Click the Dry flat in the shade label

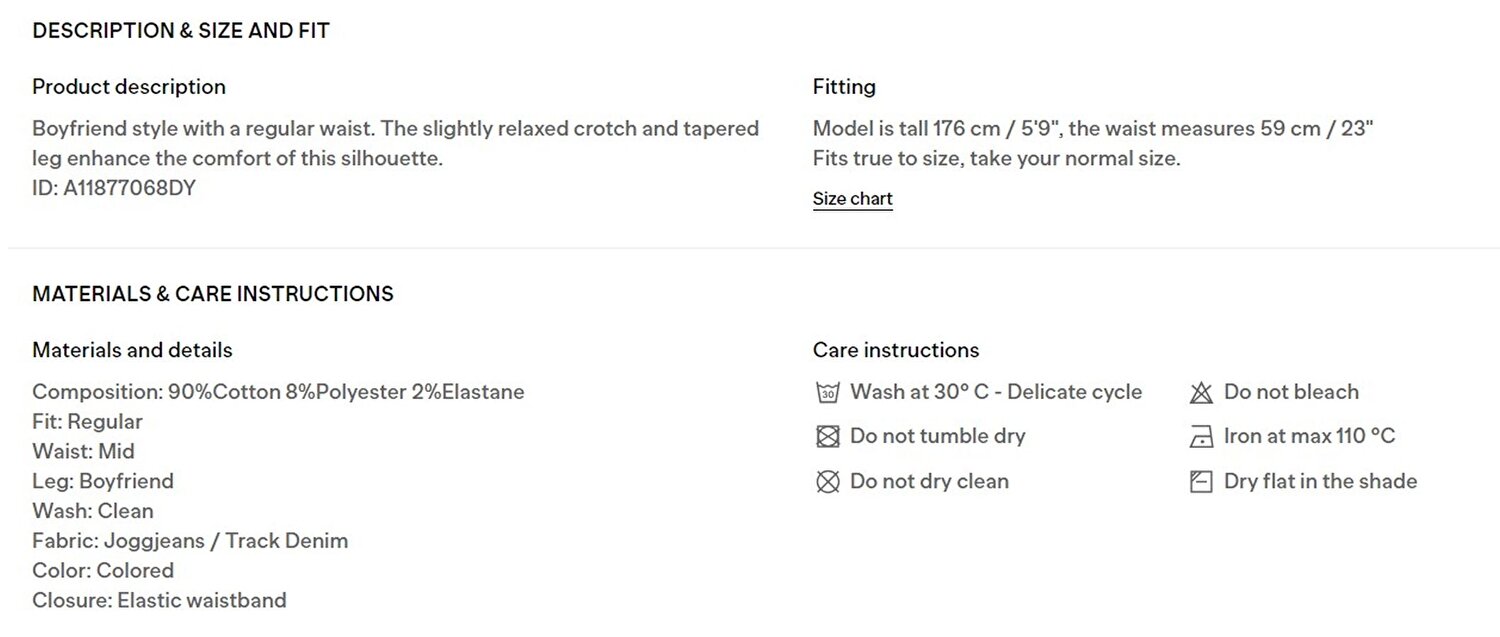[x=1320, y=481]
